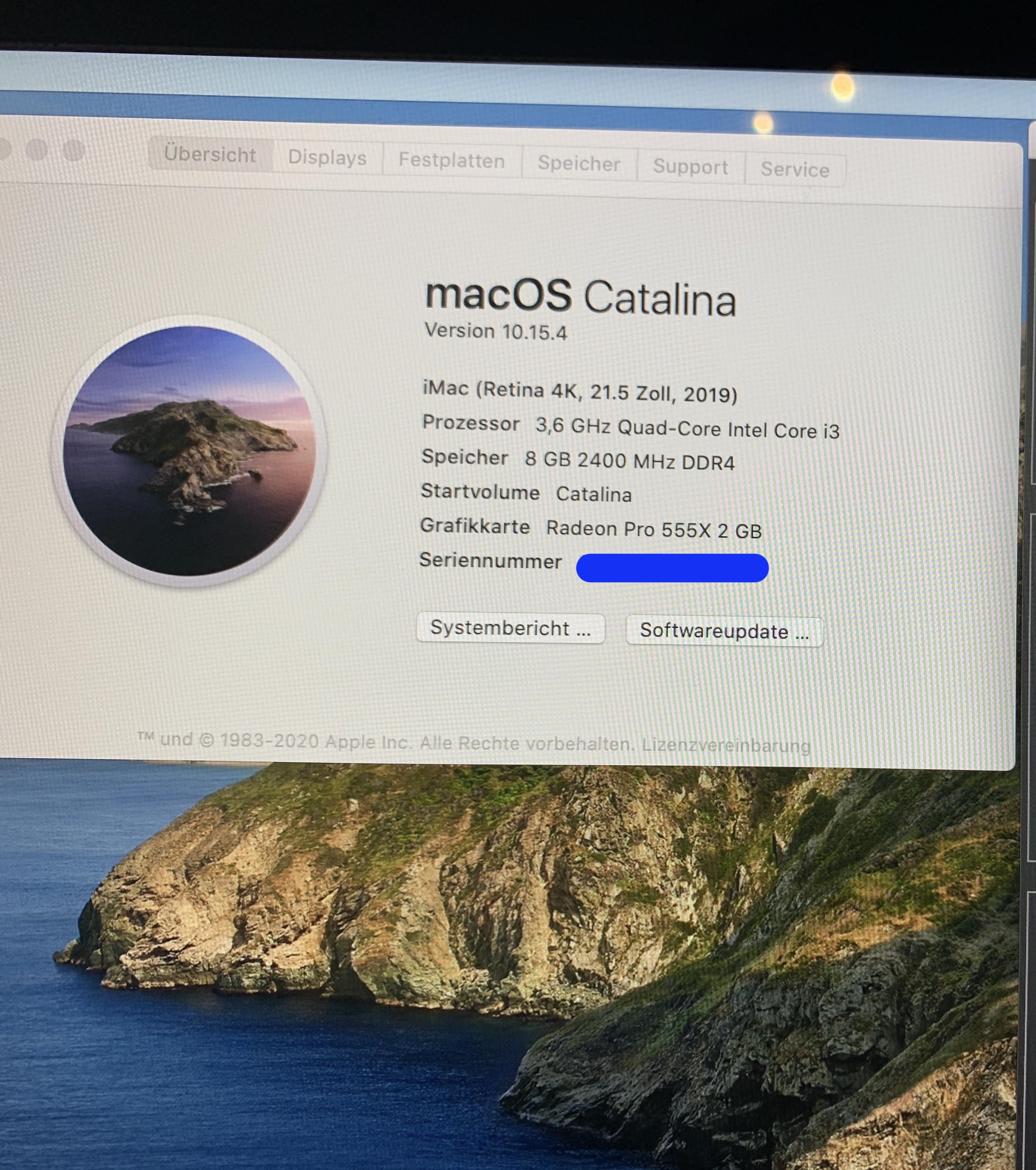Go to the Speicher tab
The width and height of the screenshot is (1036, 1170).
click(579, 164)
